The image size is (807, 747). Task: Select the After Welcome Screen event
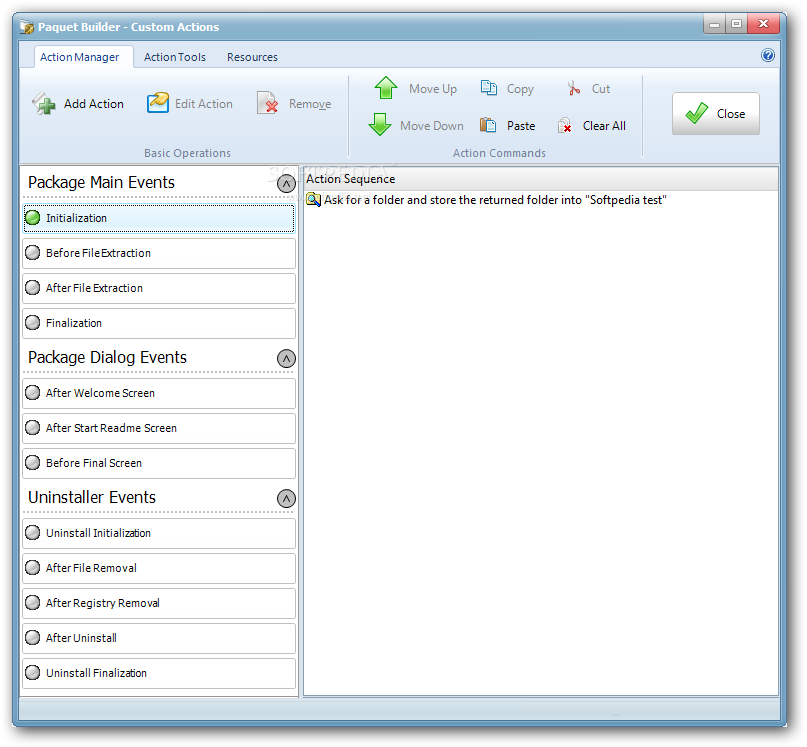pyautogui.click(x=159, y=393)
